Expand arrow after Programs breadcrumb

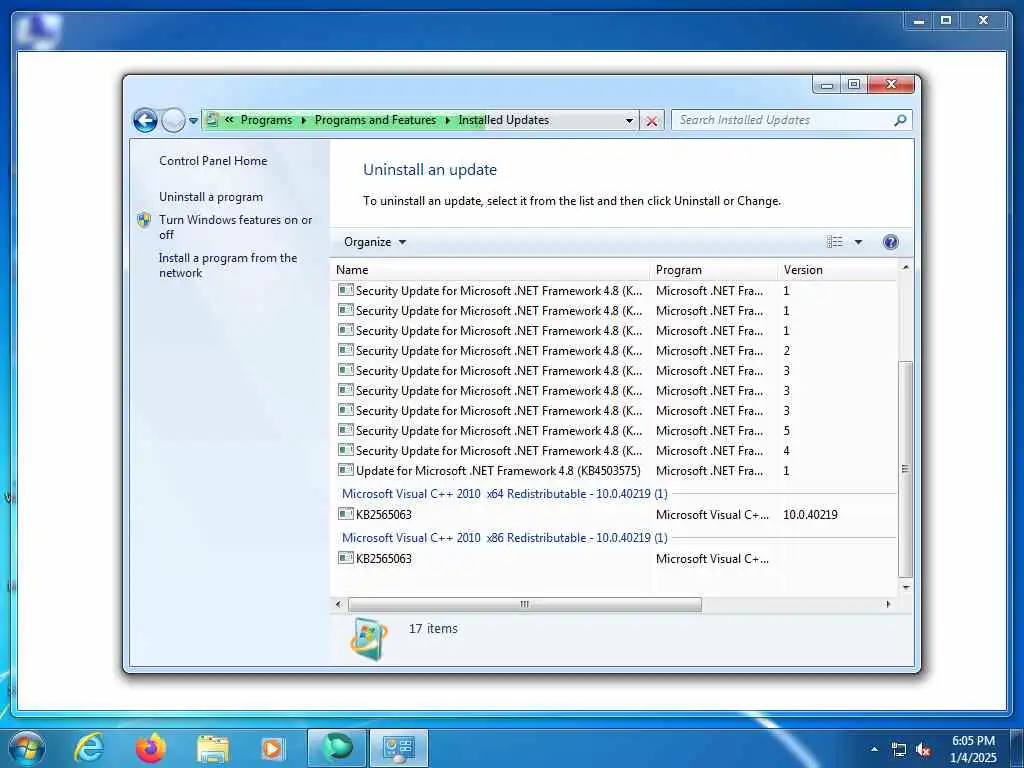(x=304, y=120)
